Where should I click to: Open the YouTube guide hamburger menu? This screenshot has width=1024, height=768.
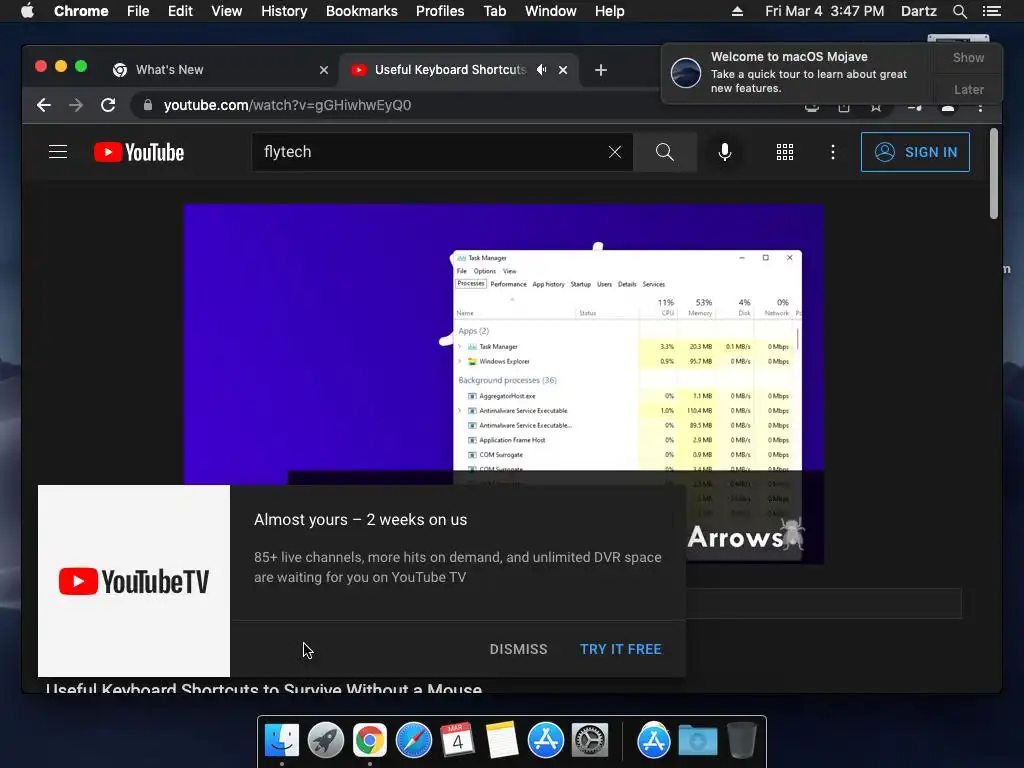[57, 152]
